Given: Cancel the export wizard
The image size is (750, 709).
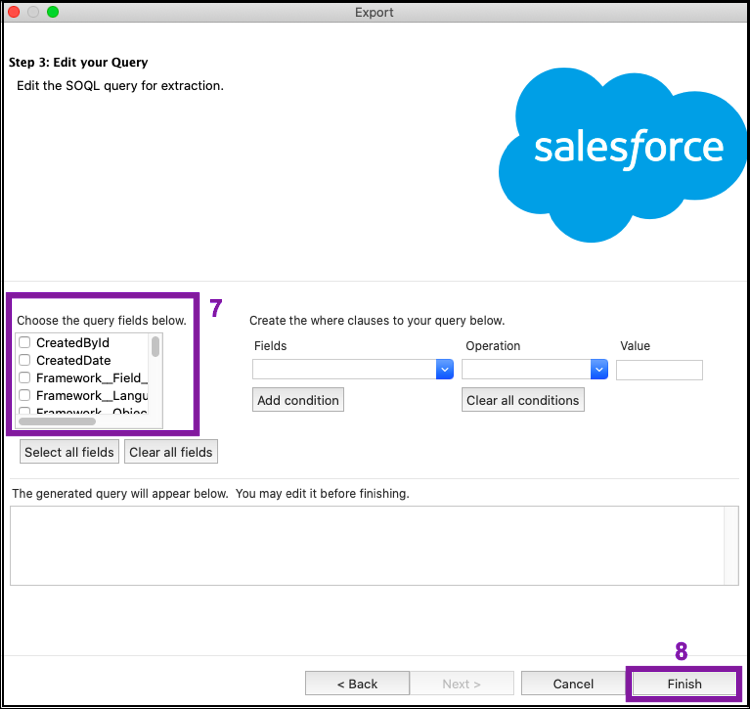Looking at the screenshot, I should (x=573, y=684).
